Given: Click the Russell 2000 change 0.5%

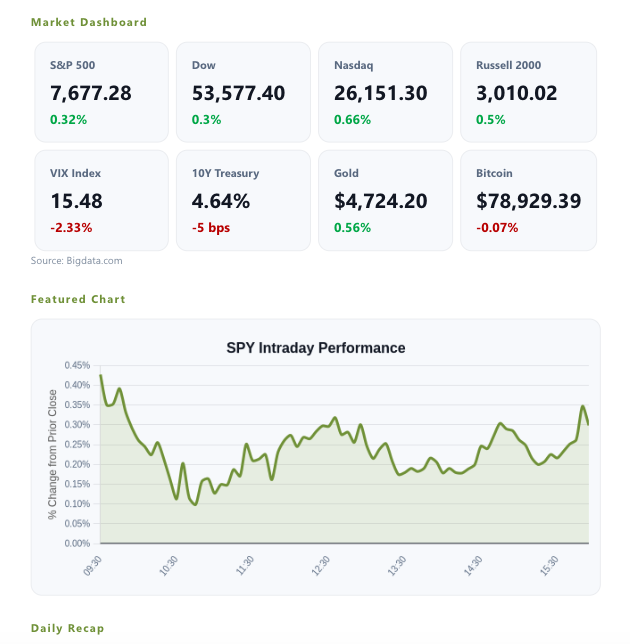Looking at the screenshot, I should 490,120.
